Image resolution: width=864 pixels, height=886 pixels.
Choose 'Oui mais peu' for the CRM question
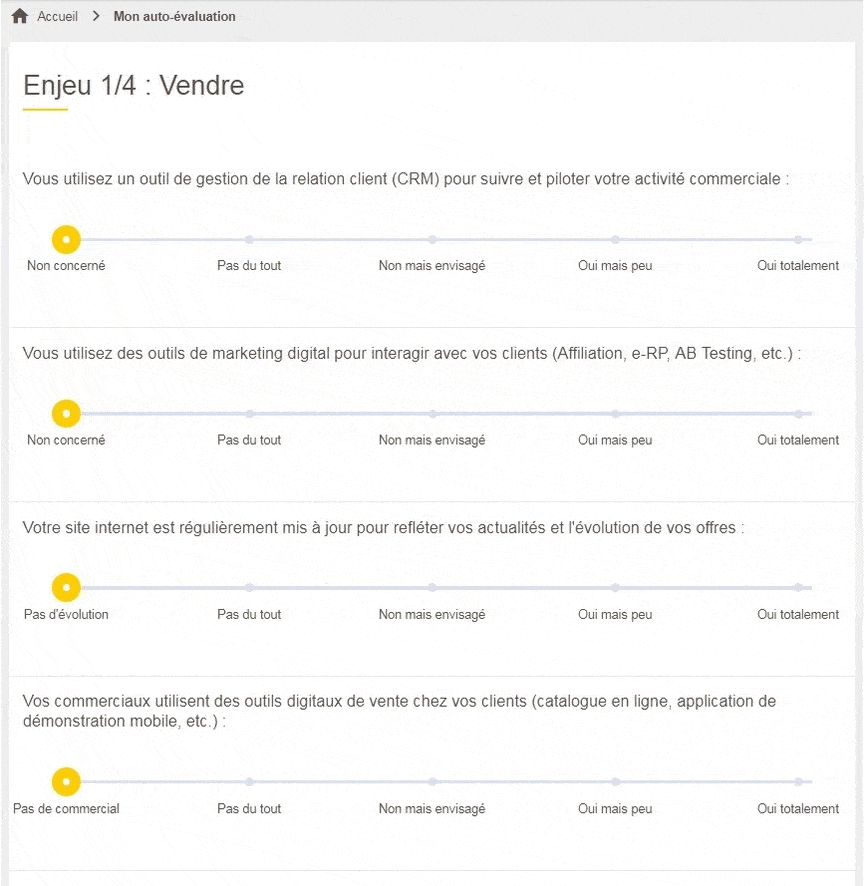click(614, 239)
